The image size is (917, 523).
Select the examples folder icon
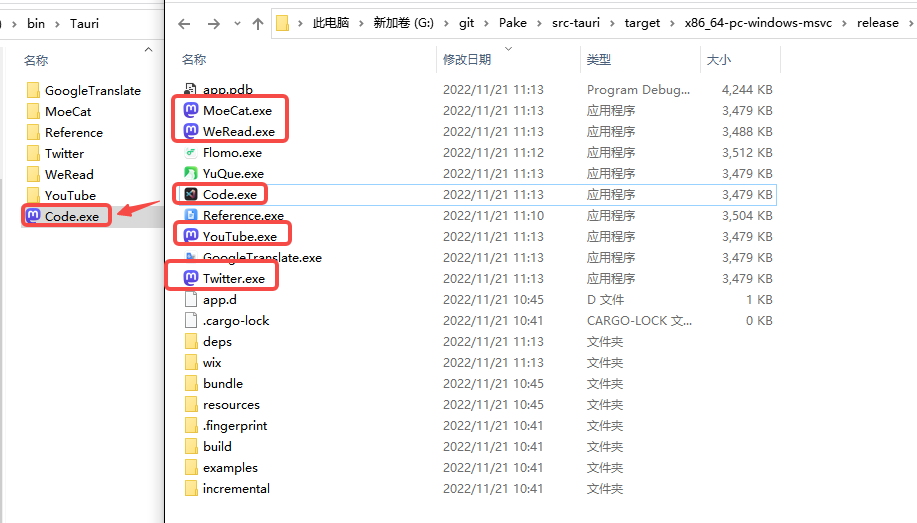tap(191, 467)
